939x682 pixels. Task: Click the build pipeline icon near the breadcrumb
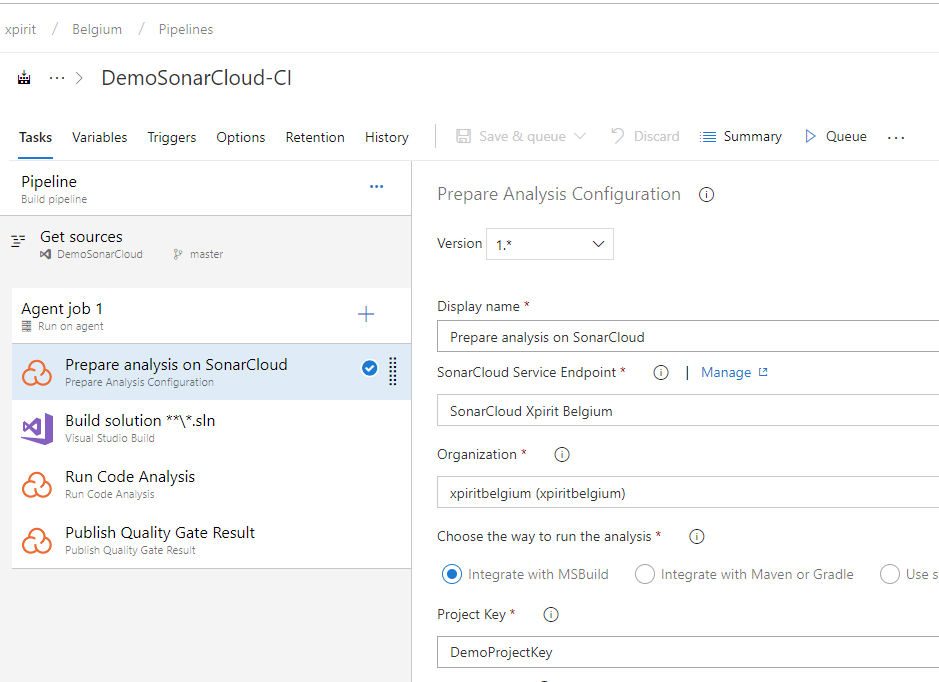pyautogui.click(x=23, y=77)
